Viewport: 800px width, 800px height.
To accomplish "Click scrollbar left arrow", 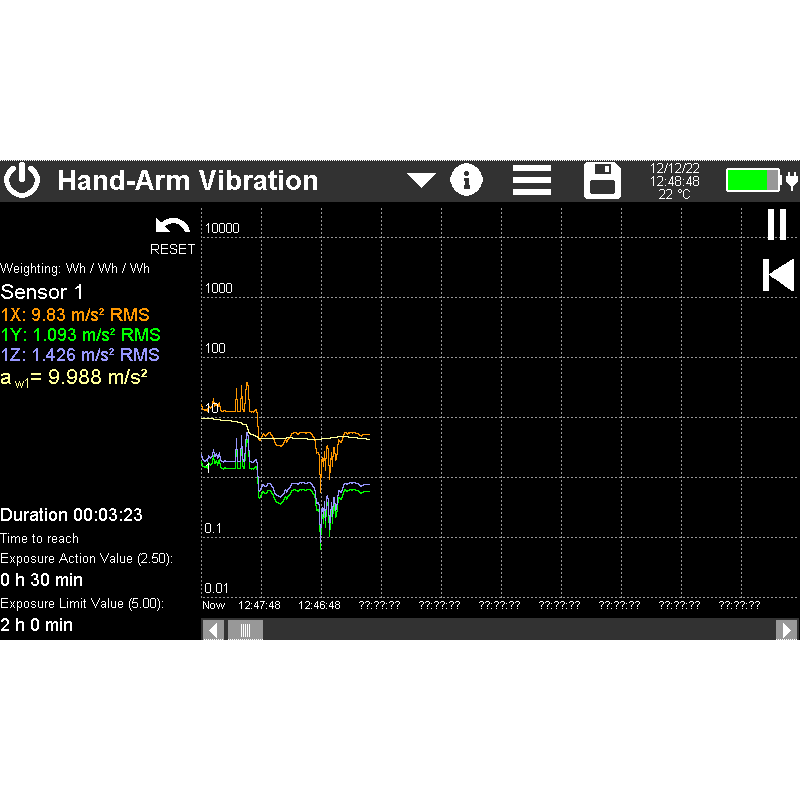I will click(213, 630).
